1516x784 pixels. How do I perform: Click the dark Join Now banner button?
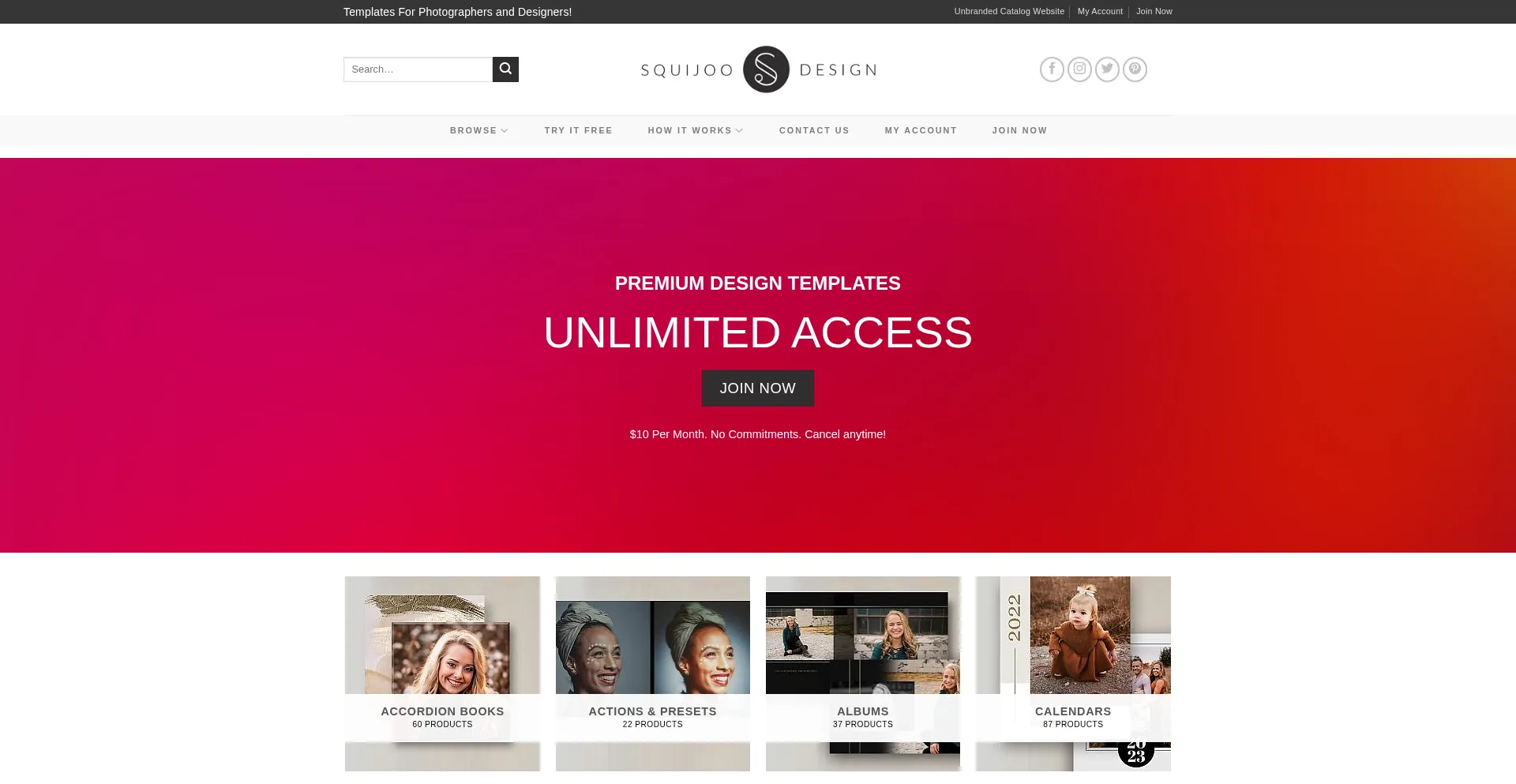pyautogui.click(x=758, y=388)
